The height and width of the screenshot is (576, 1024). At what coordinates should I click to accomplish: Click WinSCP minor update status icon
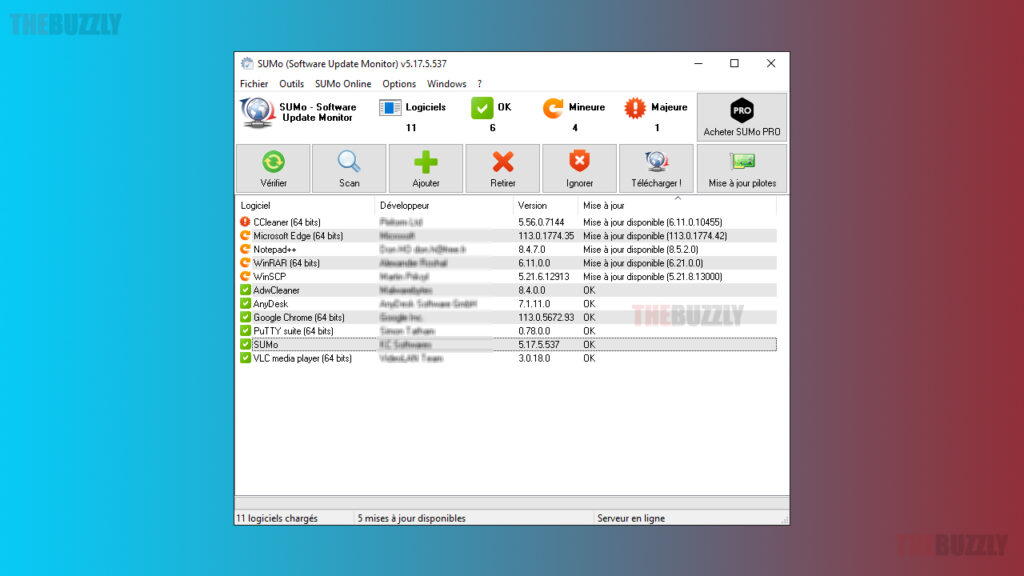pyautogui.click(x=245, y=276)
